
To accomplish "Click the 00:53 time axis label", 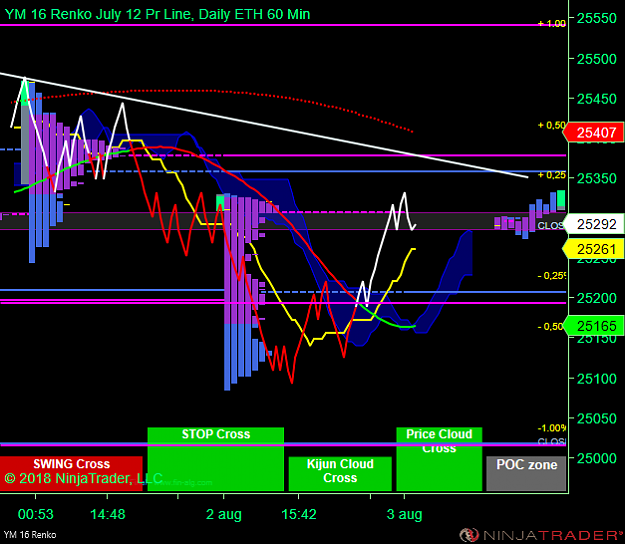I will coord(35,514).
